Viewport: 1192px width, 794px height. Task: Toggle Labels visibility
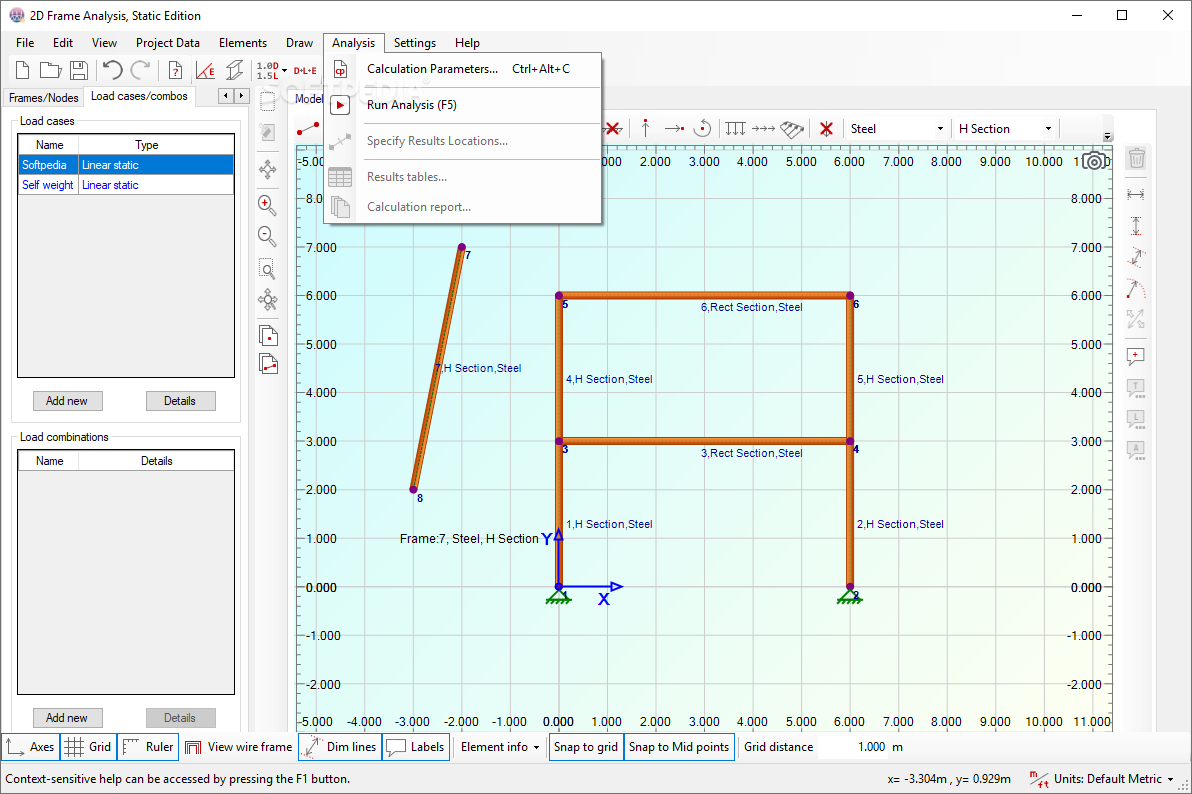tap(415, 747)
